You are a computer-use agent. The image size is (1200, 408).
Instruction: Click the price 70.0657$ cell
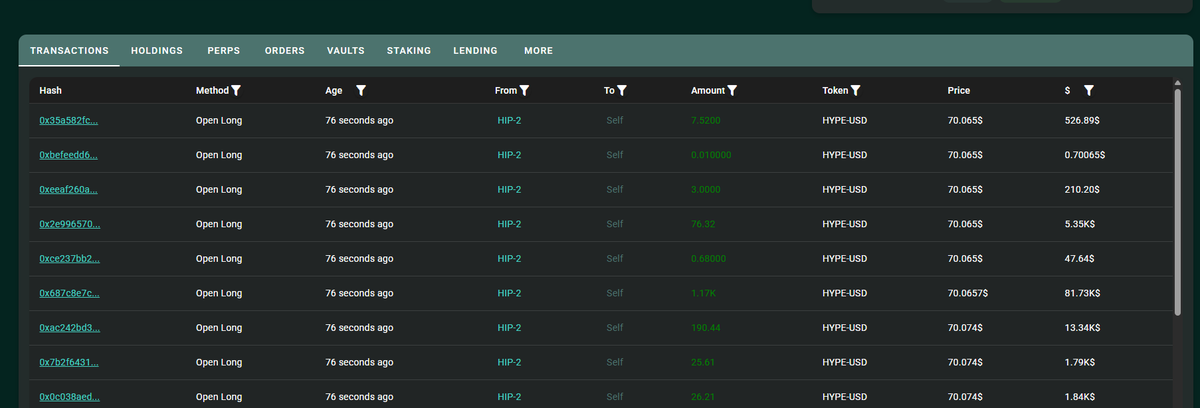pyautogui.click(x=968, y=293)
